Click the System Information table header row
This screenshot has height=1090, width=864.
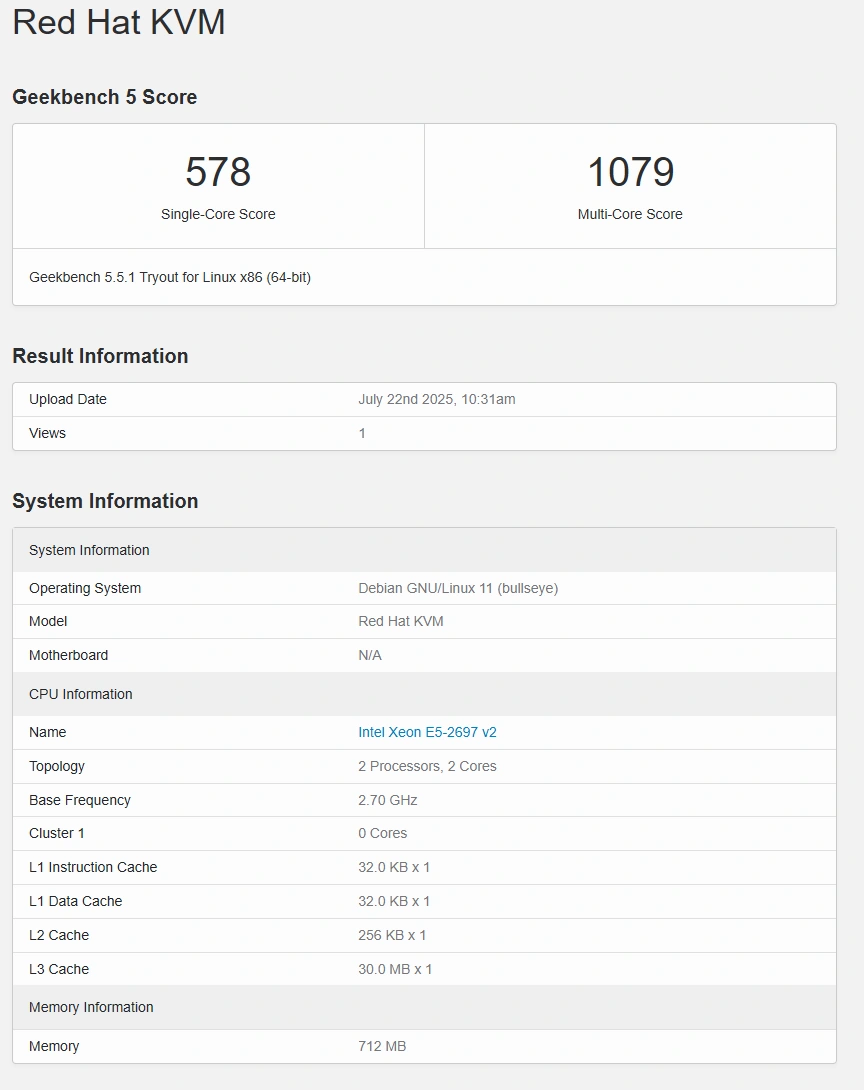click(x=424, y=550)
